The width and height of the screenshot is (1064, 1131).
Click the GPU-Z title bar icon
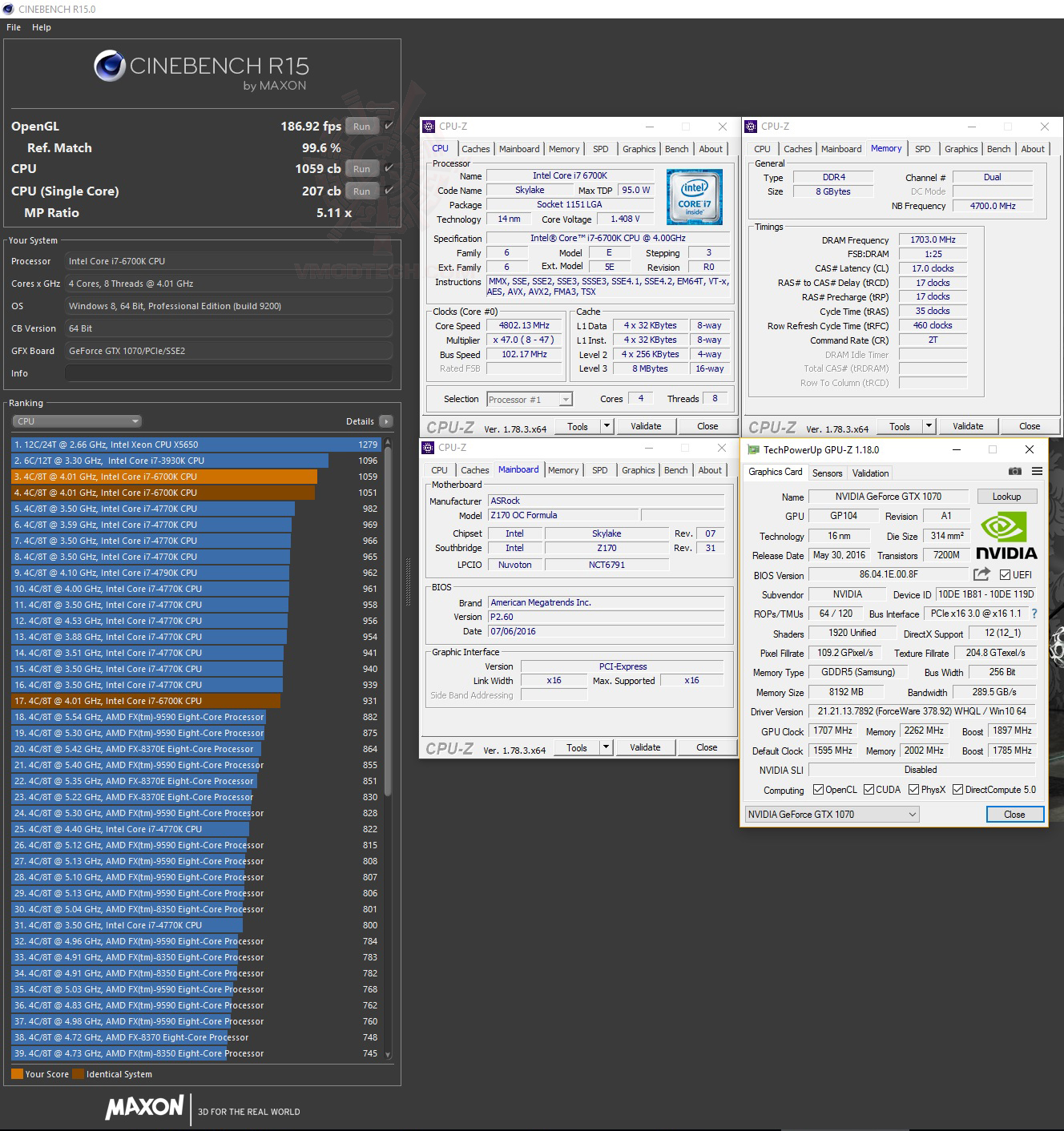click(x=753, y=450)
